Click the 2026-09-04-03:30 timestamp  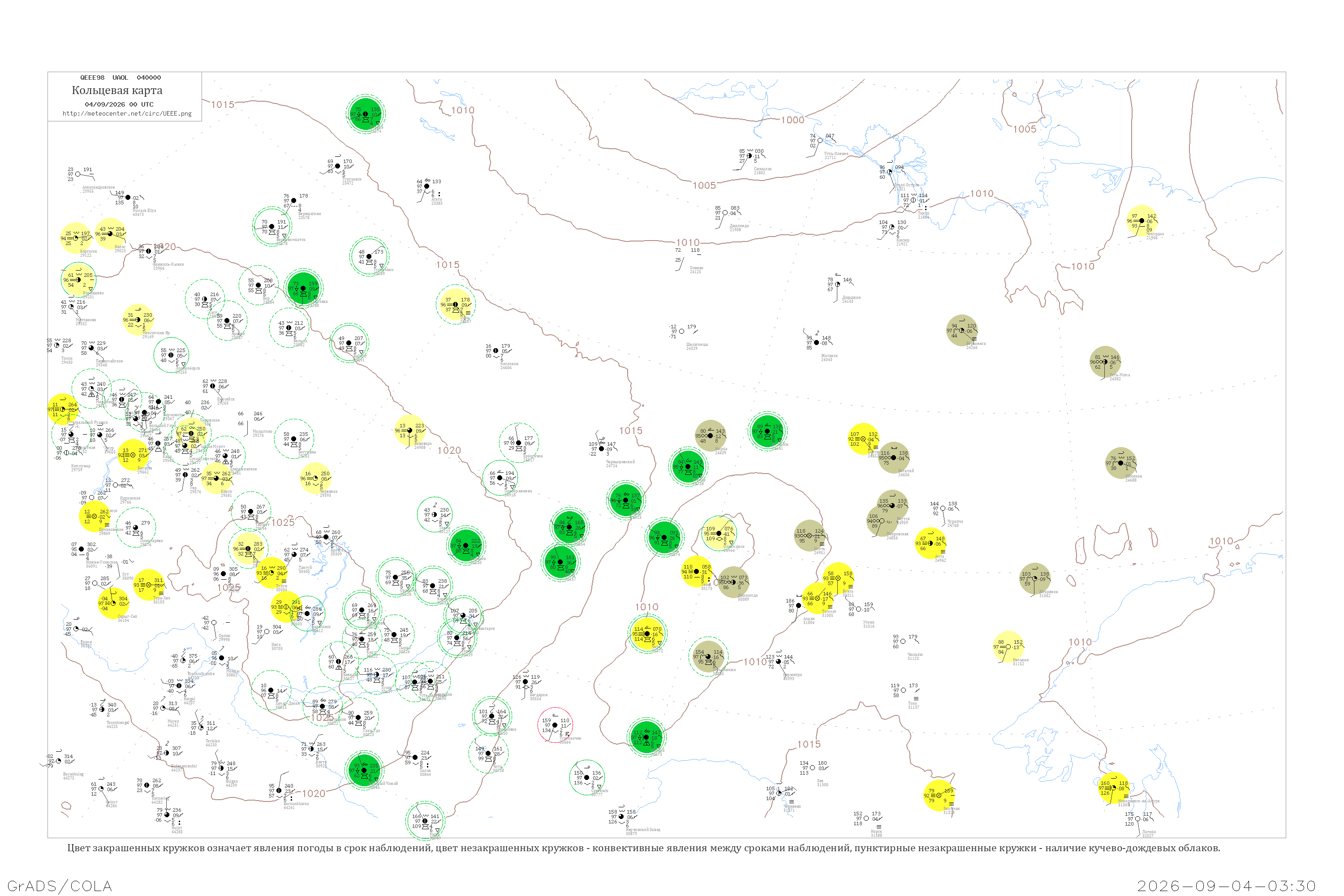1226,886
